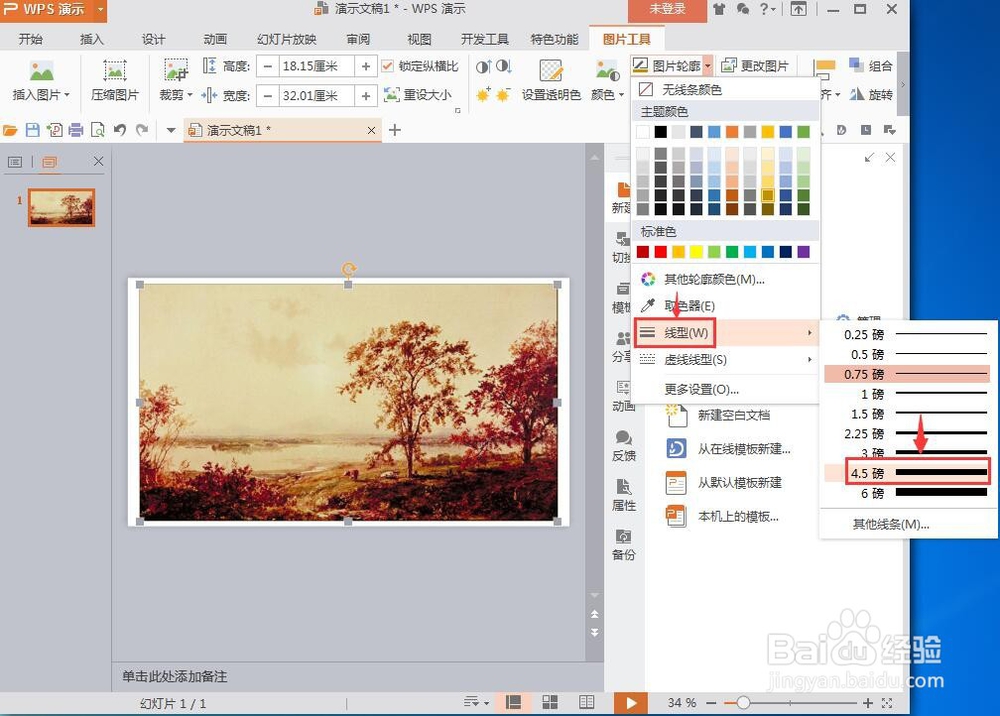Viewport: 1000px width, 716px height.
Task: Toggle the Lock Aspect Ratio checkbox
Action: (387, 66)
